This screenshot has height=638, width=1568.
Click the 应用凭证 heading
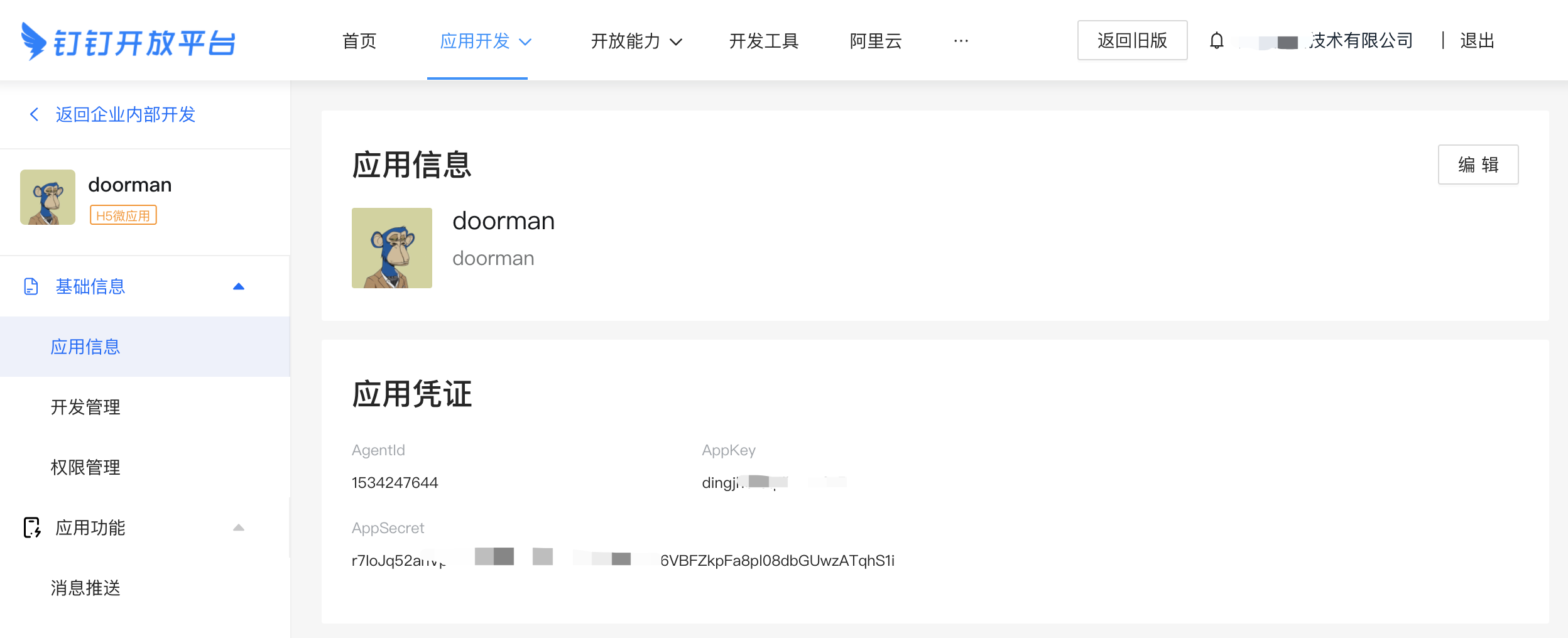[x=411, y=394]
